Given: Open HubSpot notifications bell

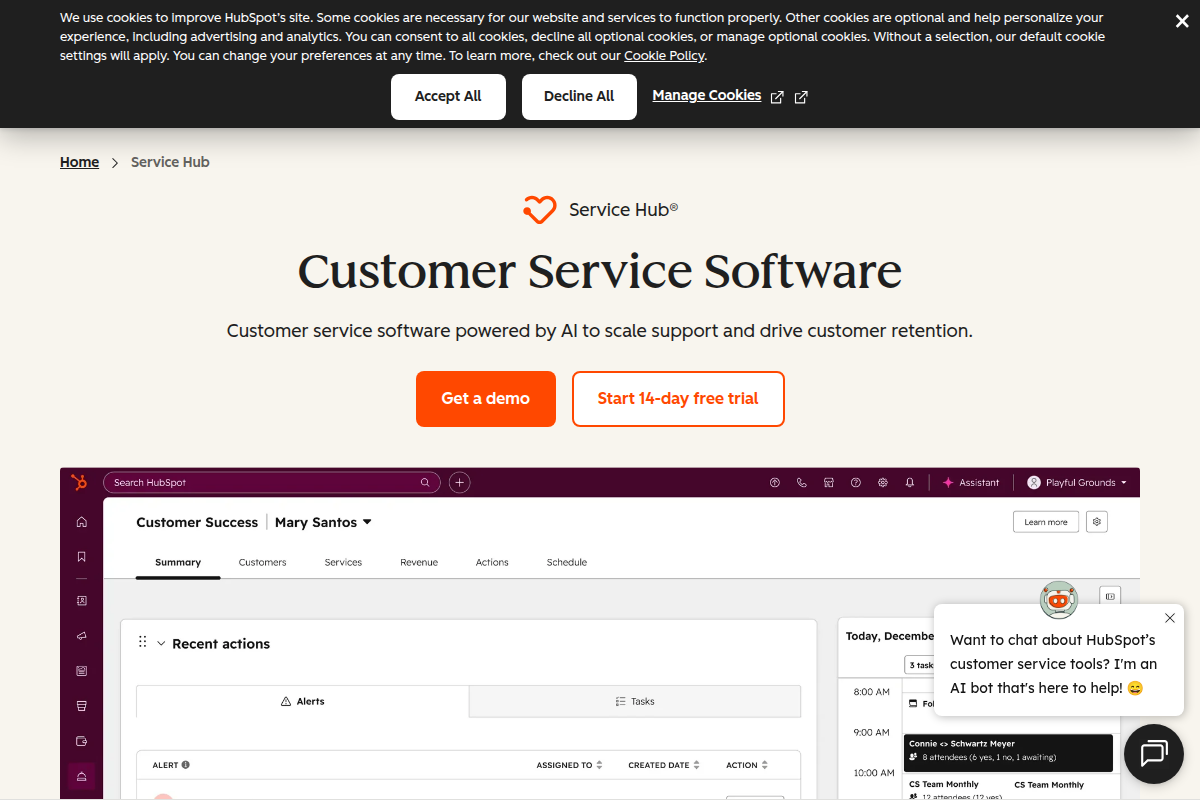Looking at the screenshot, I should (x=909, y=482).
